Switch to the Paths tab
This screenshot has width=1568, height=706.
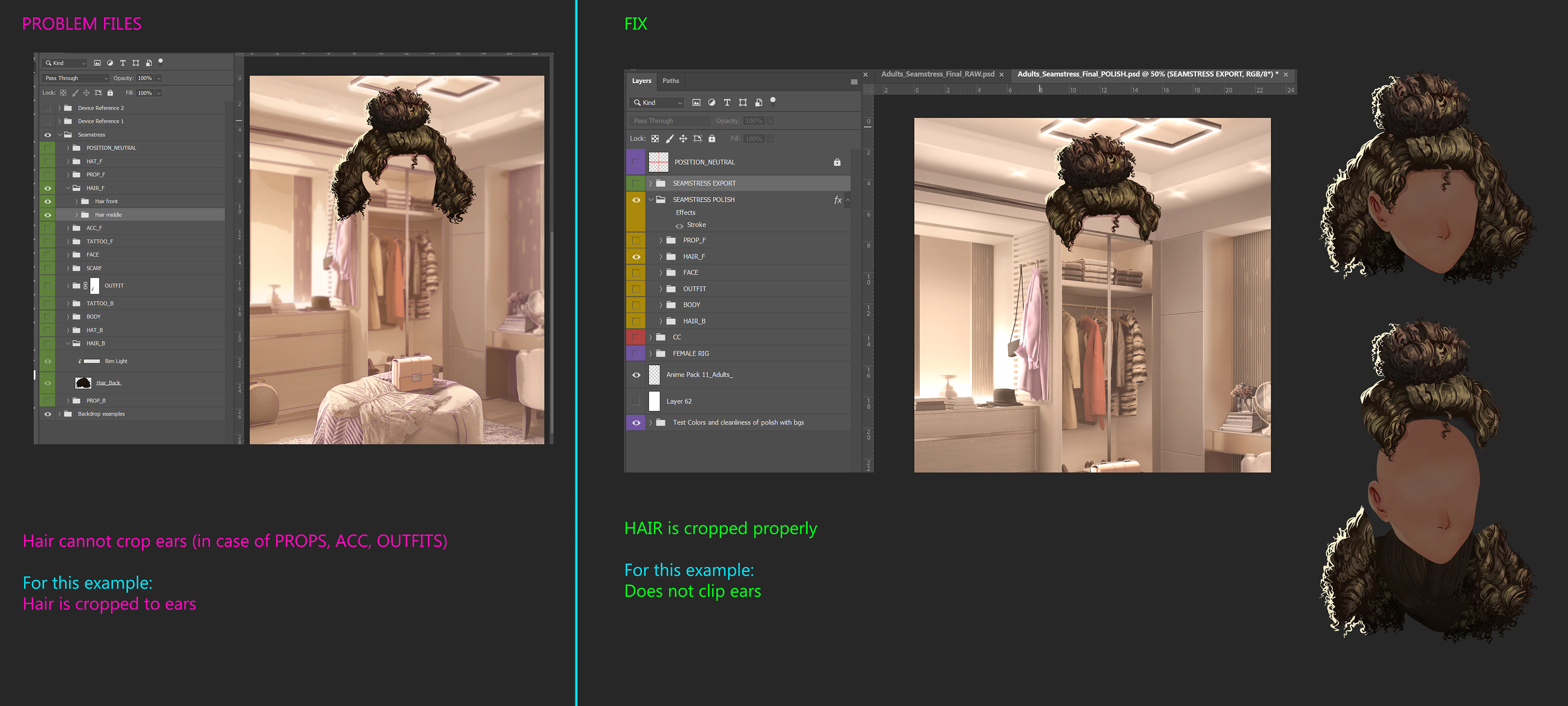point(670,80)
